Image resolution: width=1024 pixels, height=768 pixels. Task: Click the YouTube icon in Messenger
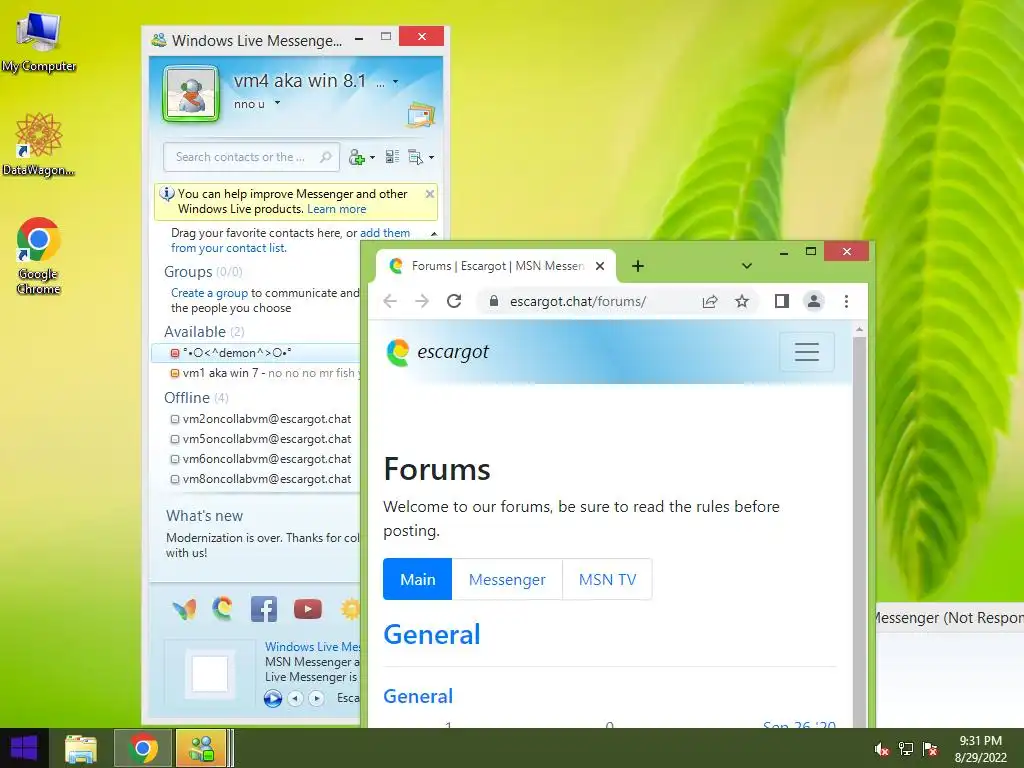tap(308, 609)
